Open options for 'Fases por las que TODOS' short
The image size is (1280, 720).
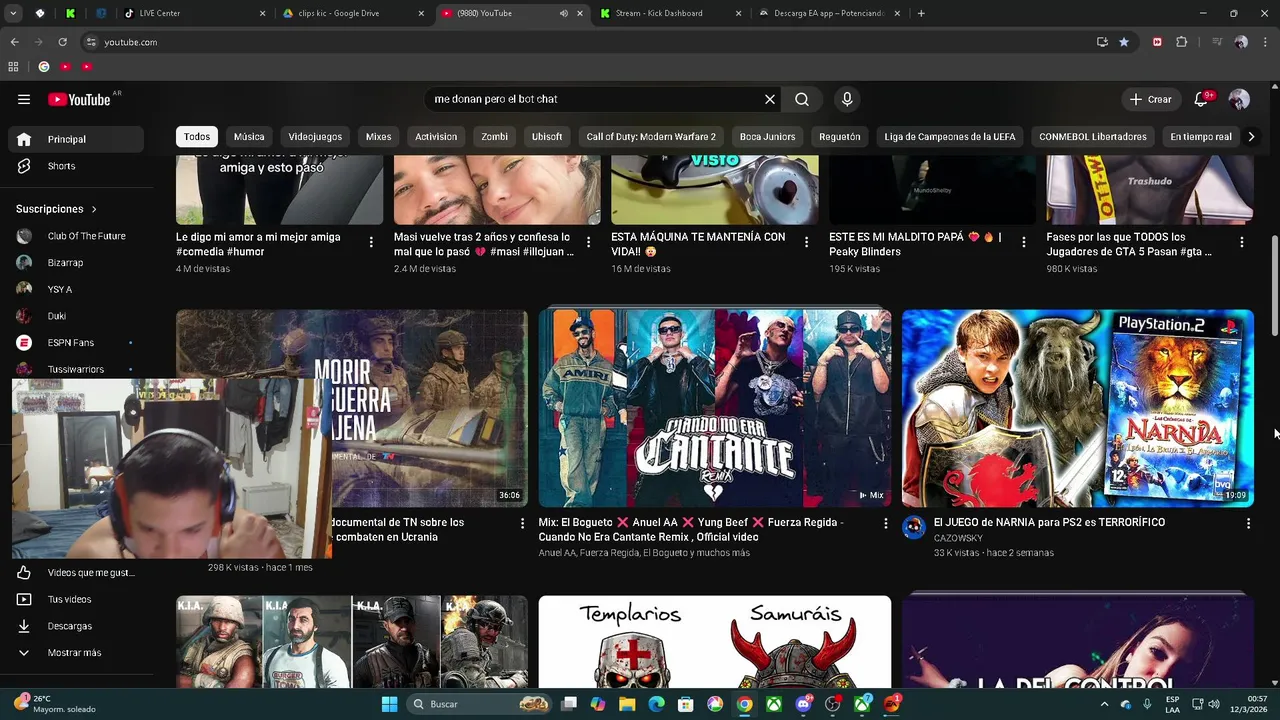click(x=1242, y=242)
